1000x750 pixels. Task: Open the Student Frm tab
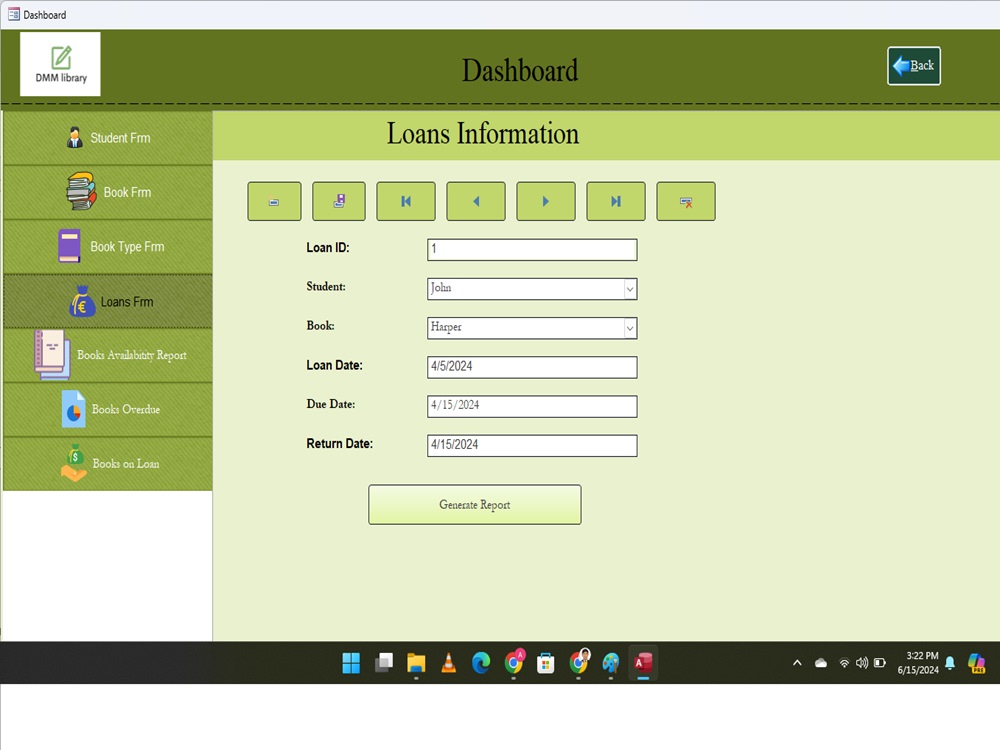(108, 138)
